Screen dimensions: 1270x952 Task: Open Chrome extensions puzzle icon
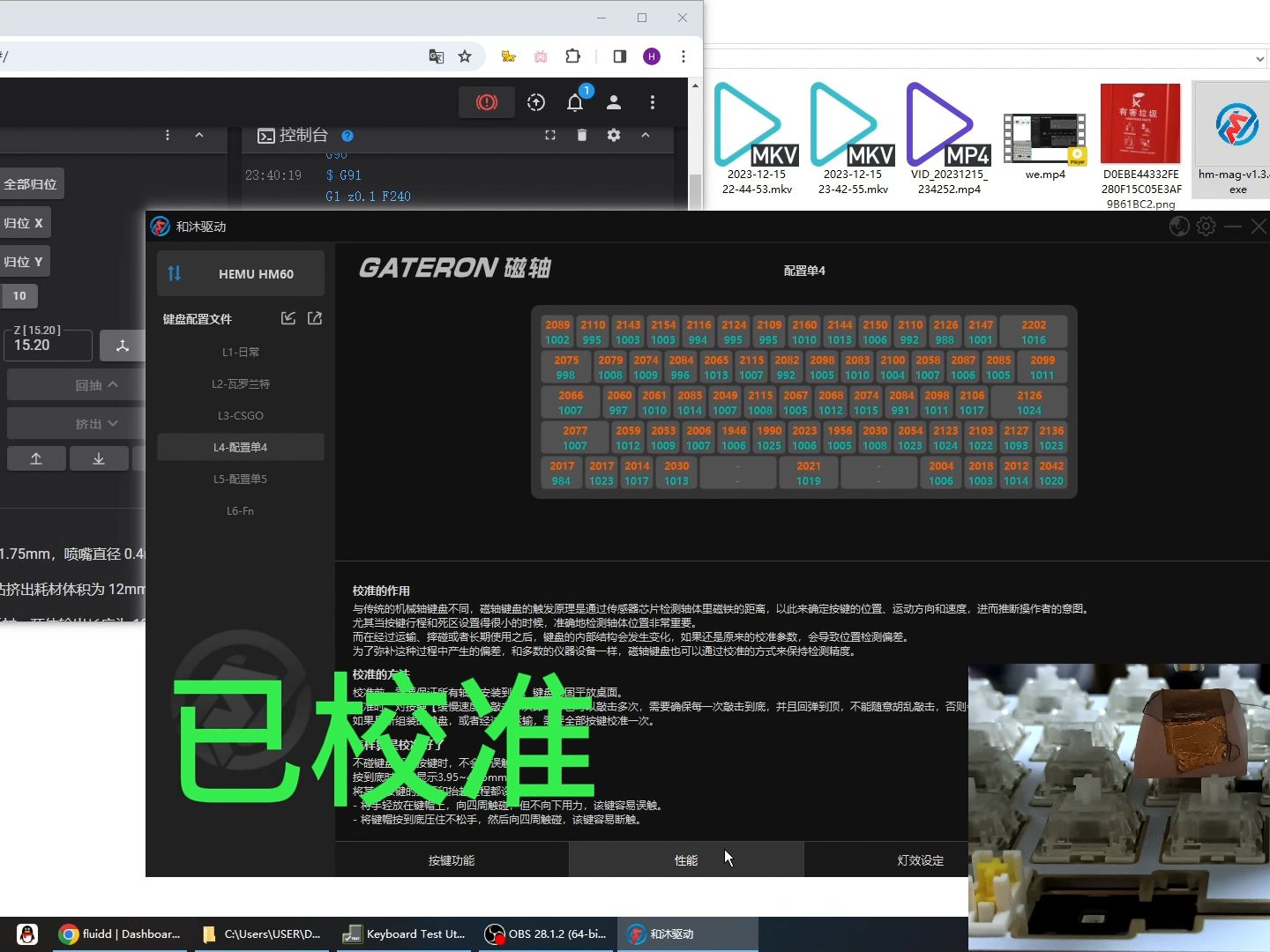click(573, 56)
